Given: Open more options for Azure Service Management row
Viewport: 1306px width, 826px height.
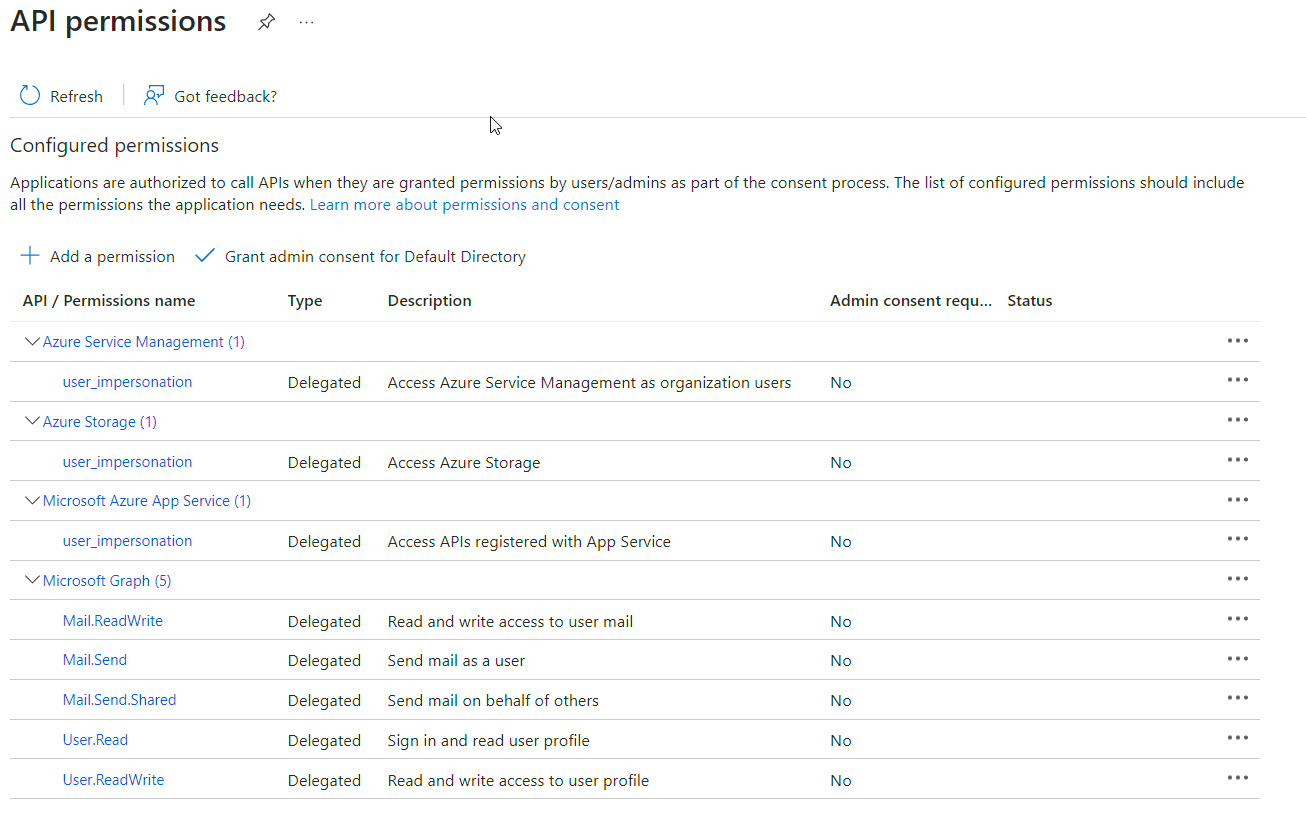Looking at the screenshot, I should coord(1238,341).
